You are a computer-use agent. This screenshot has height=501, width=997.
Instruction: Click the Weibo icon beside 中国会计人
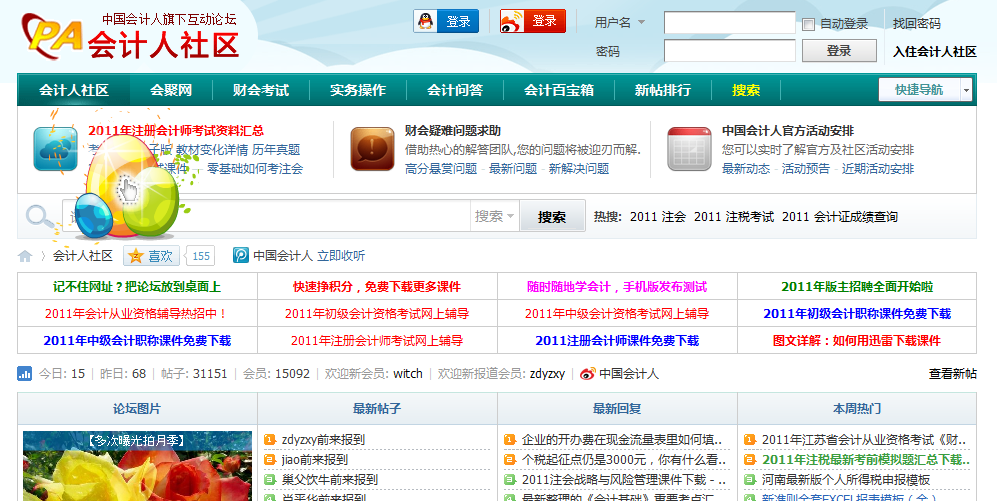tap(588, 374)
